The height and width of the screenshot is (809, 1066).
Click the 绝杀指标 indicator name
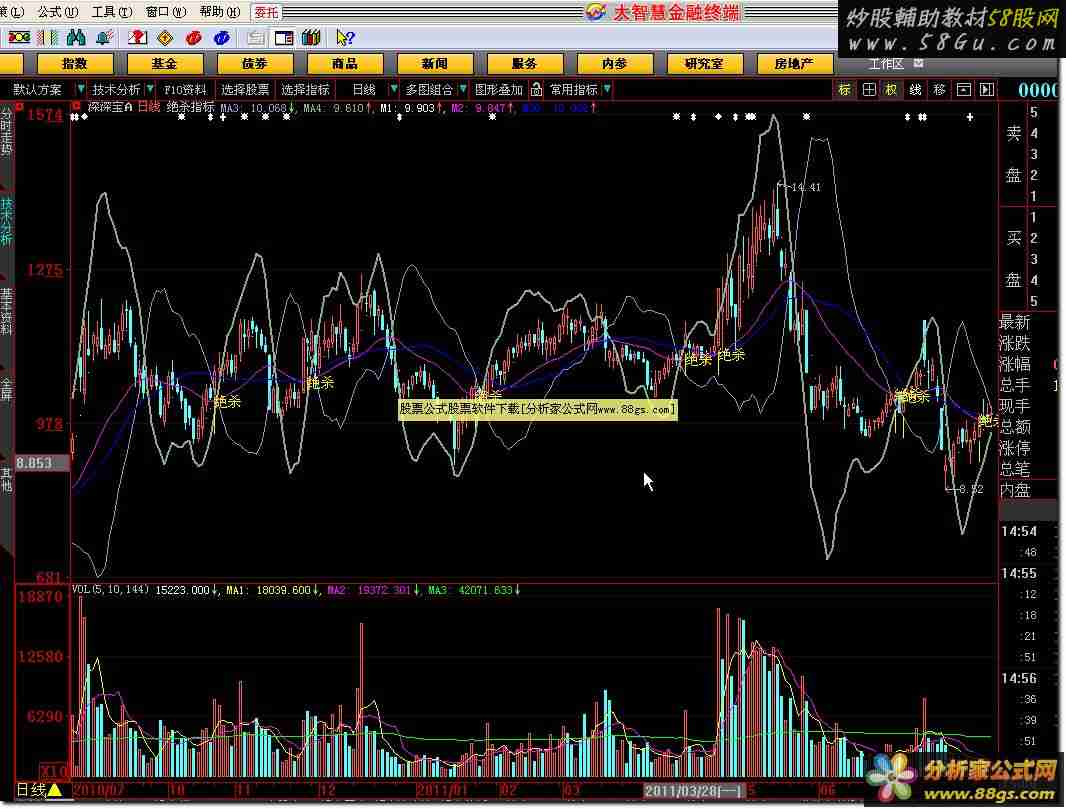pyautogui.click(x=190, y=107)
